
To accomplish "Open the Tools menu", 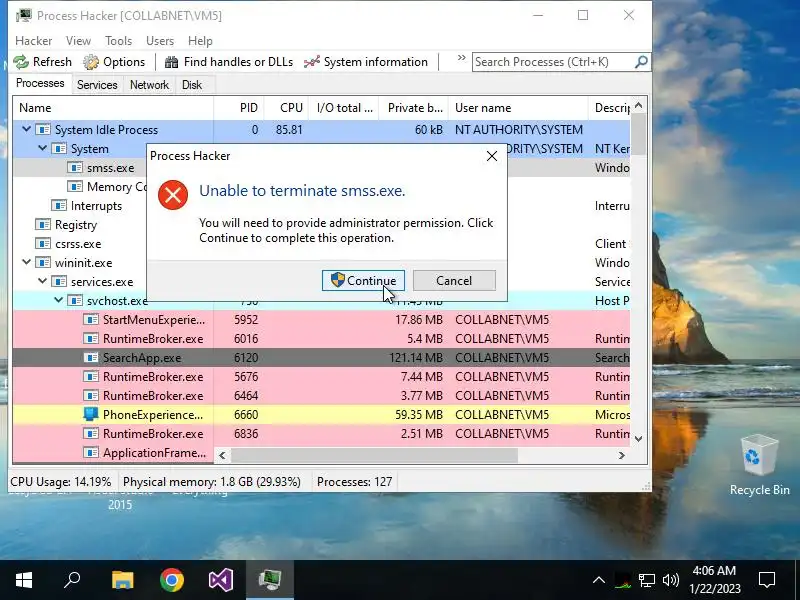I will click(x=118, y=41).
